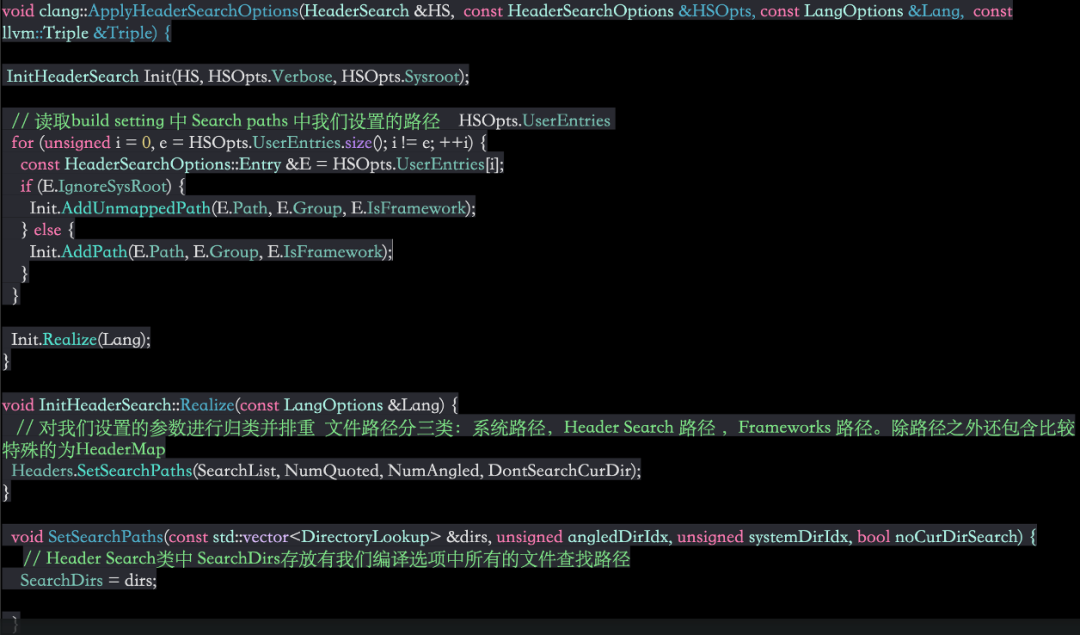Click HSOpts.Sysroot in the Init line
The height and width of the screenshot is (635, 1080).
(400, 76)
